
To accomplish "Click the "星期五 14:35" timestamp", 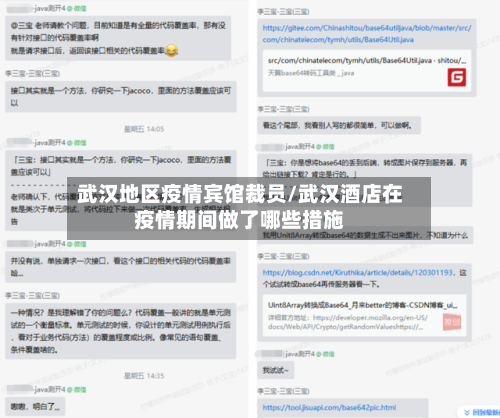I will click(144, 376).
